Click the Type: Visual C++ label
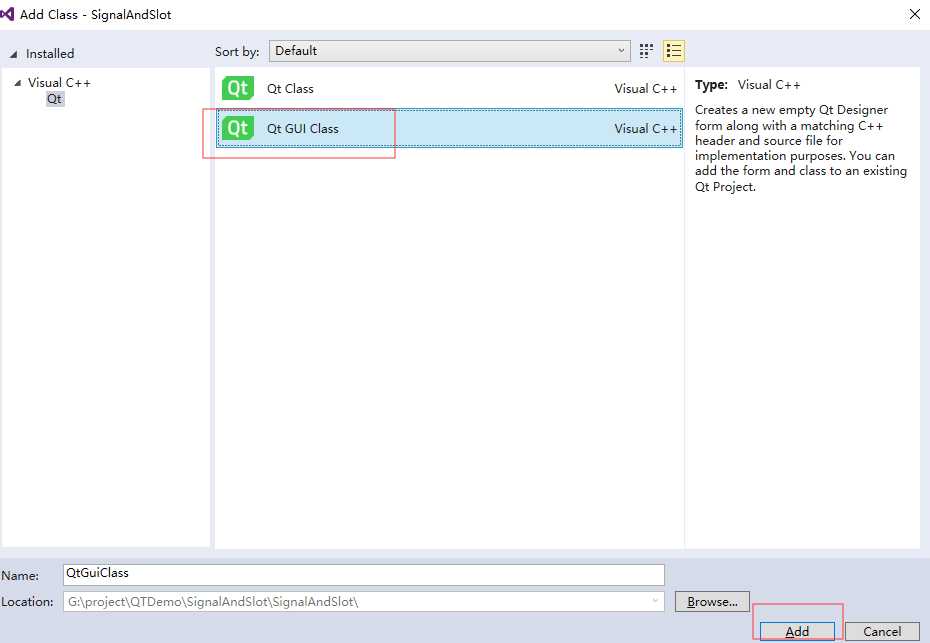The width and height of the screenshot is (930, 643). click(x=747, y=85)
